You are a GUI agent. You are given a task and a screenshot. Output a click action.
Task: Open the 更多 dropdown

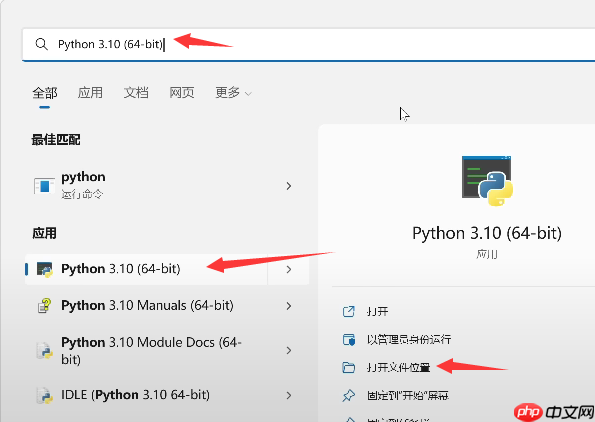(x=233, y=93)
